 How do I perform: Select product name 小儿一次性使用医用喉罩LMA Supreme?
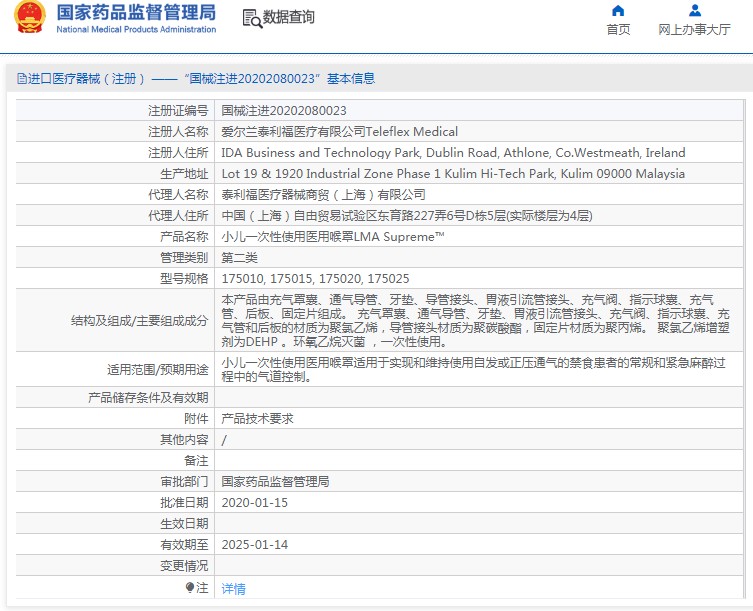(x=333, y=237)
